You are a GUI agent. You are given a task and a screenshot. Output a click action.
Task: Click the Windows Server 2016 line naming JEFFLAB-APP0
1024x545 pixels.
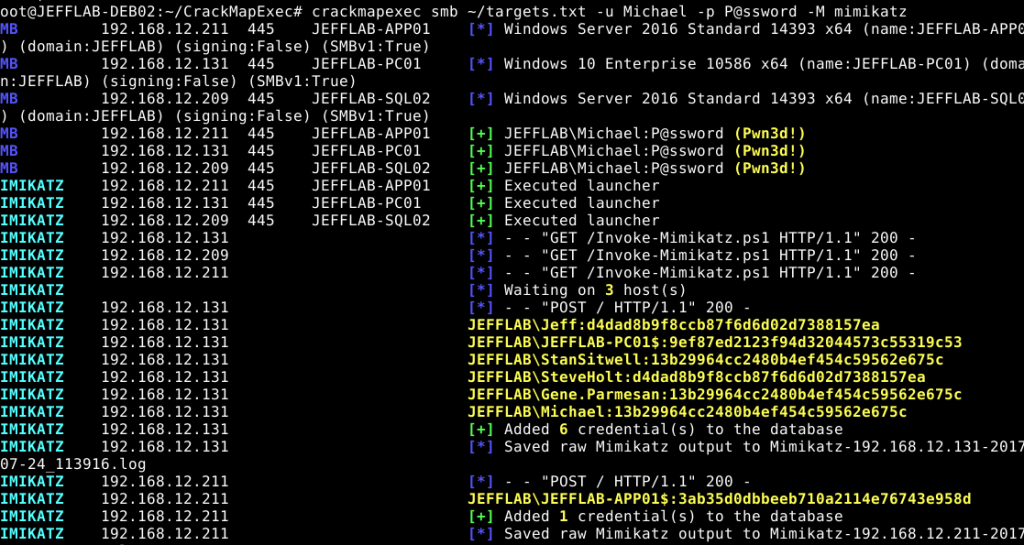[746, 29]
